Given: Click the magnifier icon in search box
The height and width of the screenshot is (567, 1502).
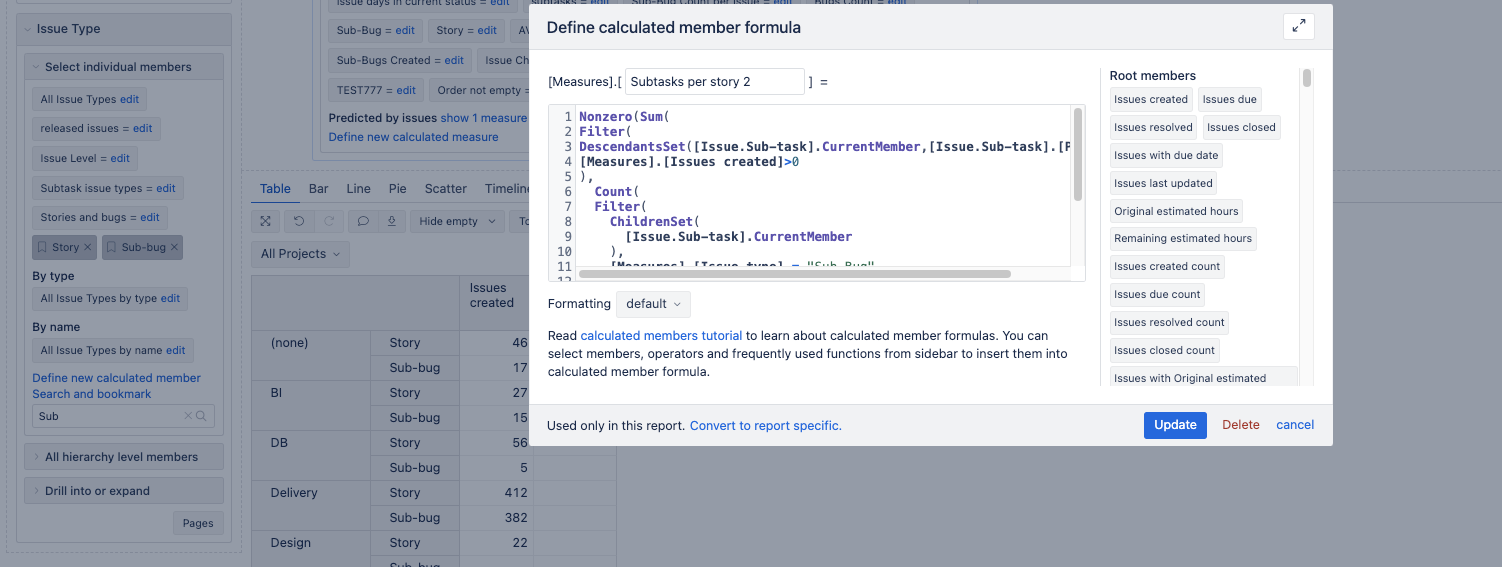Looking at the screenshot, I should coord(201,416).
